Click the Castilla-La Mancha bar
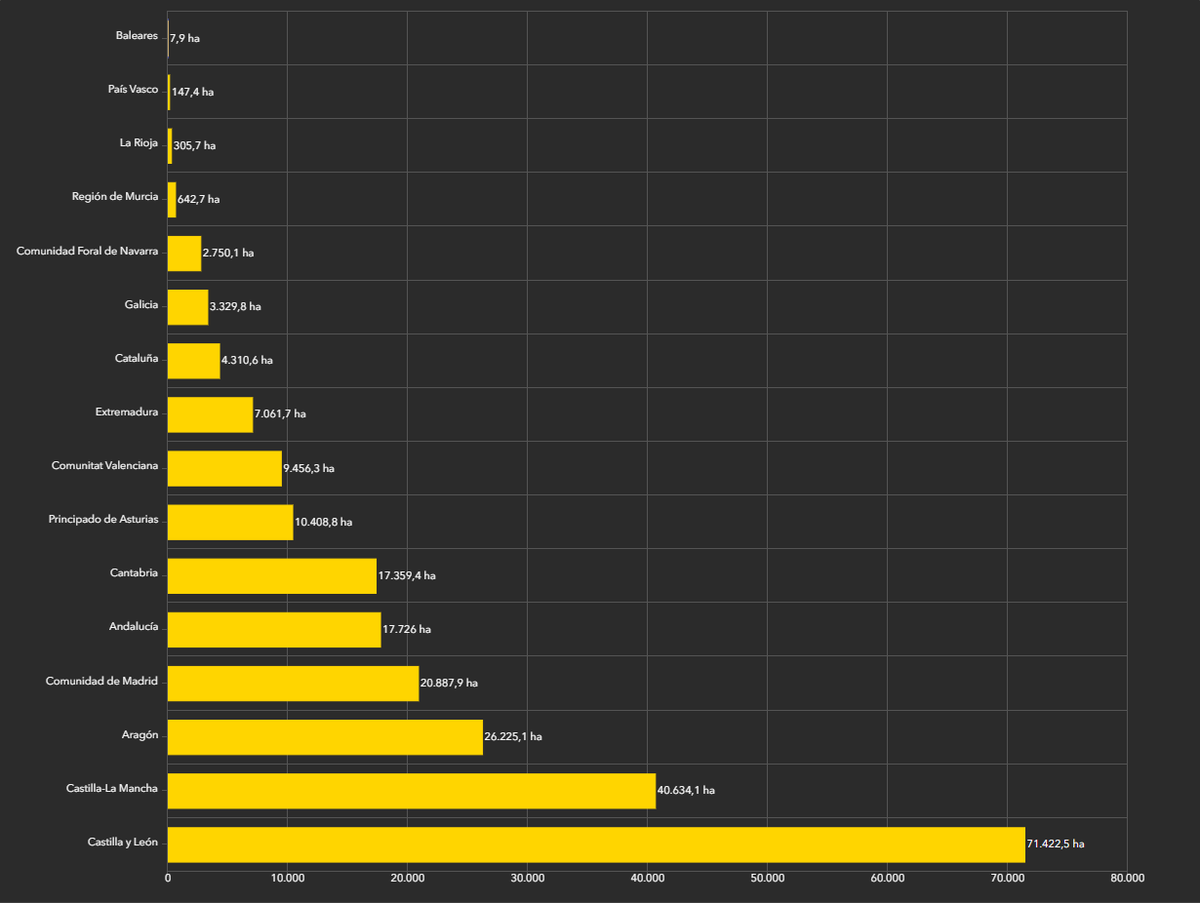Viewport: 1200px width, 903px height. (x=412, y=790)
